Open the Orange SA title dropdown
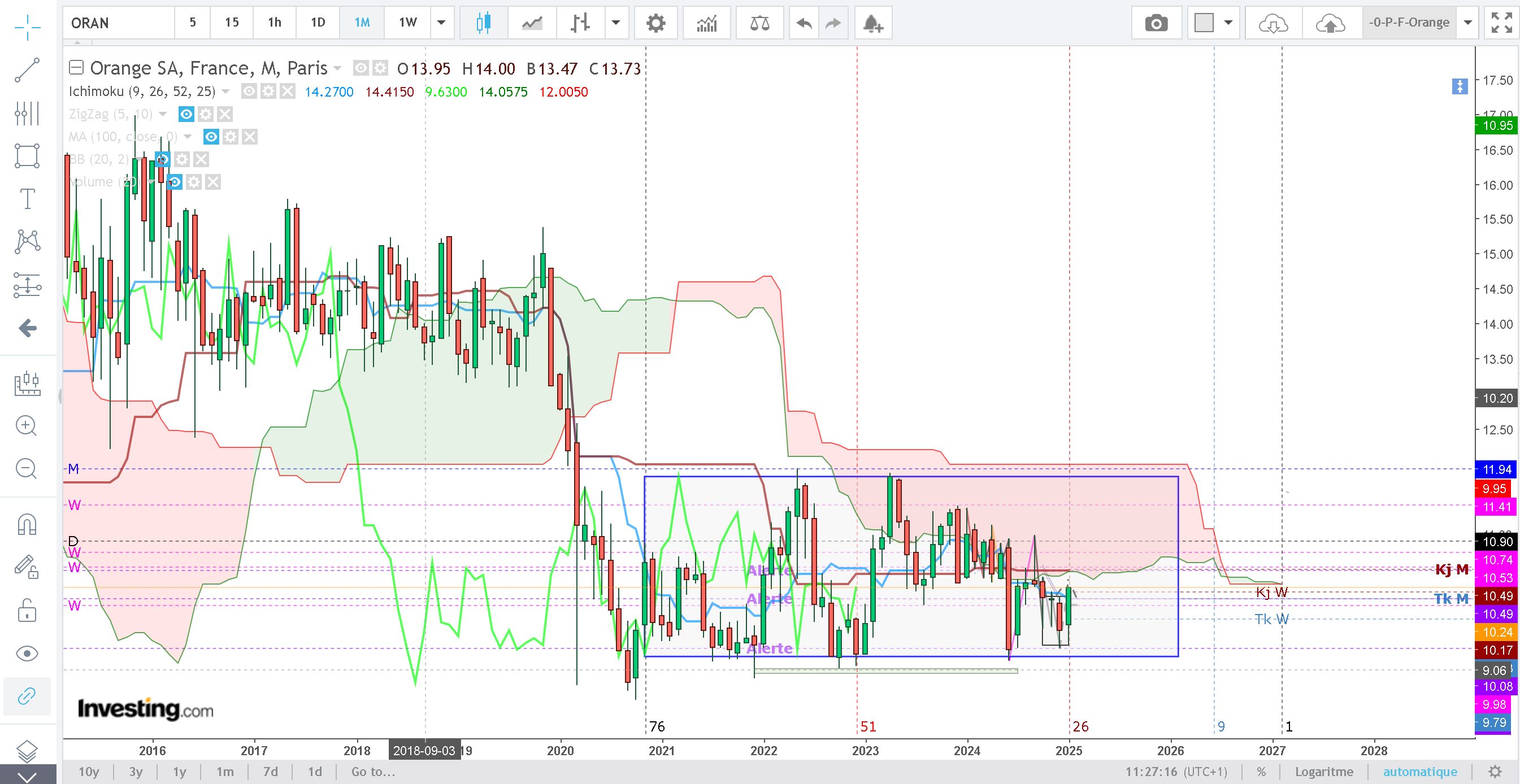Viewport: 1520px width, 784px height. coord(337,68)
